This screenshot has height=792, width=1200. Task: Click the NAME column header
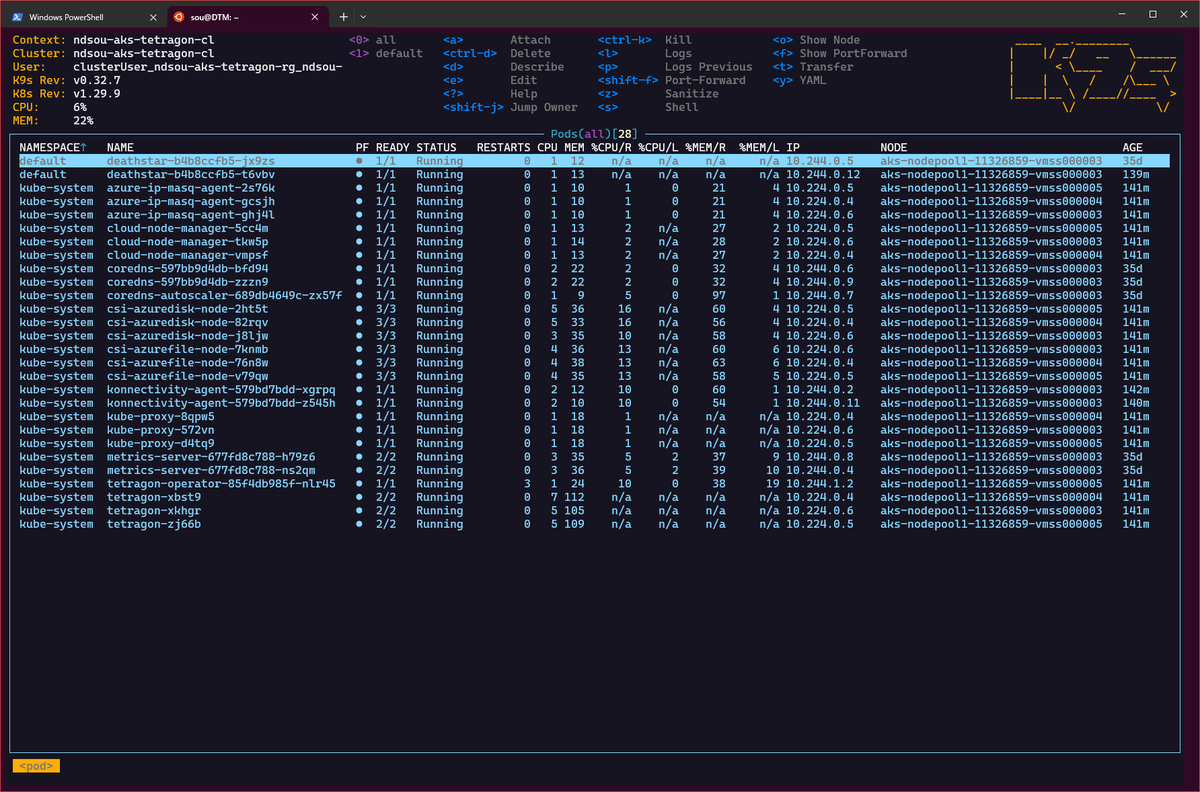pos(120,147)
